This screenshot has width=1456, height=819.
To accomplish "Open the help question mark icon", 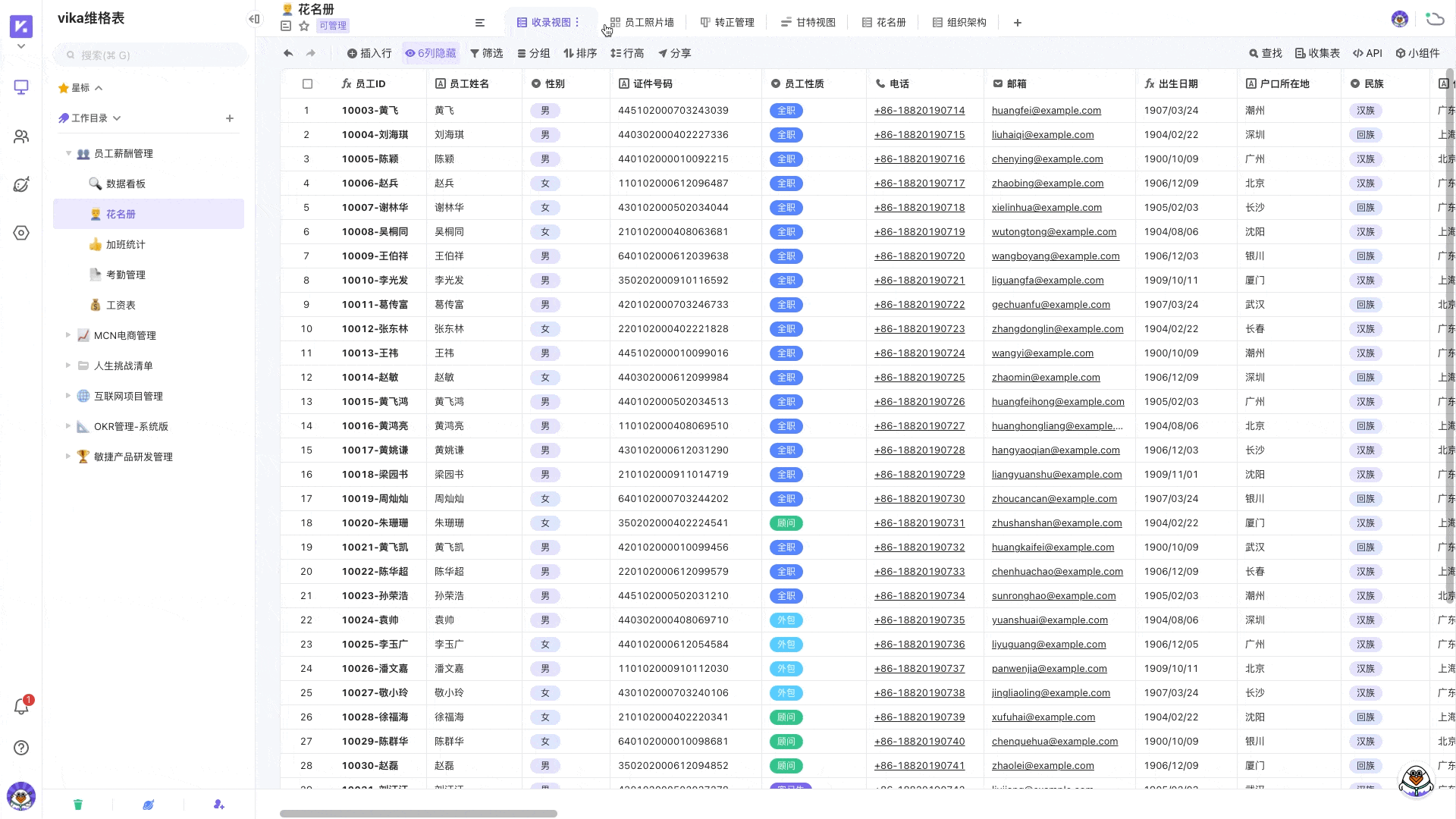I will 21,748.
